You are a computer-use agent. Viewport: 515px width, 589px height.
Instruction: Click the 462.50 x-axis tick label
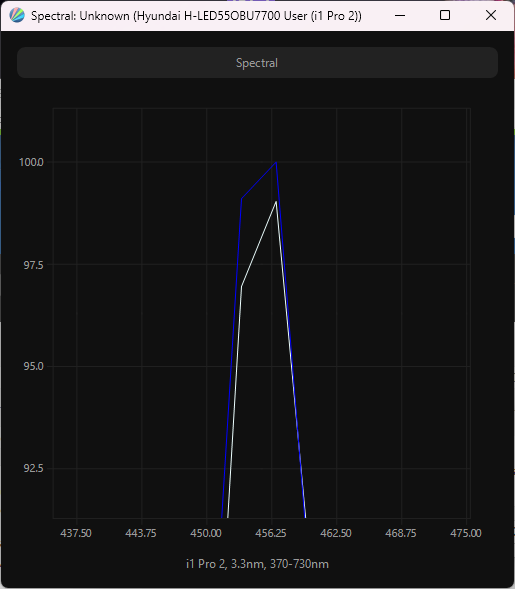[x=336, y=533]
